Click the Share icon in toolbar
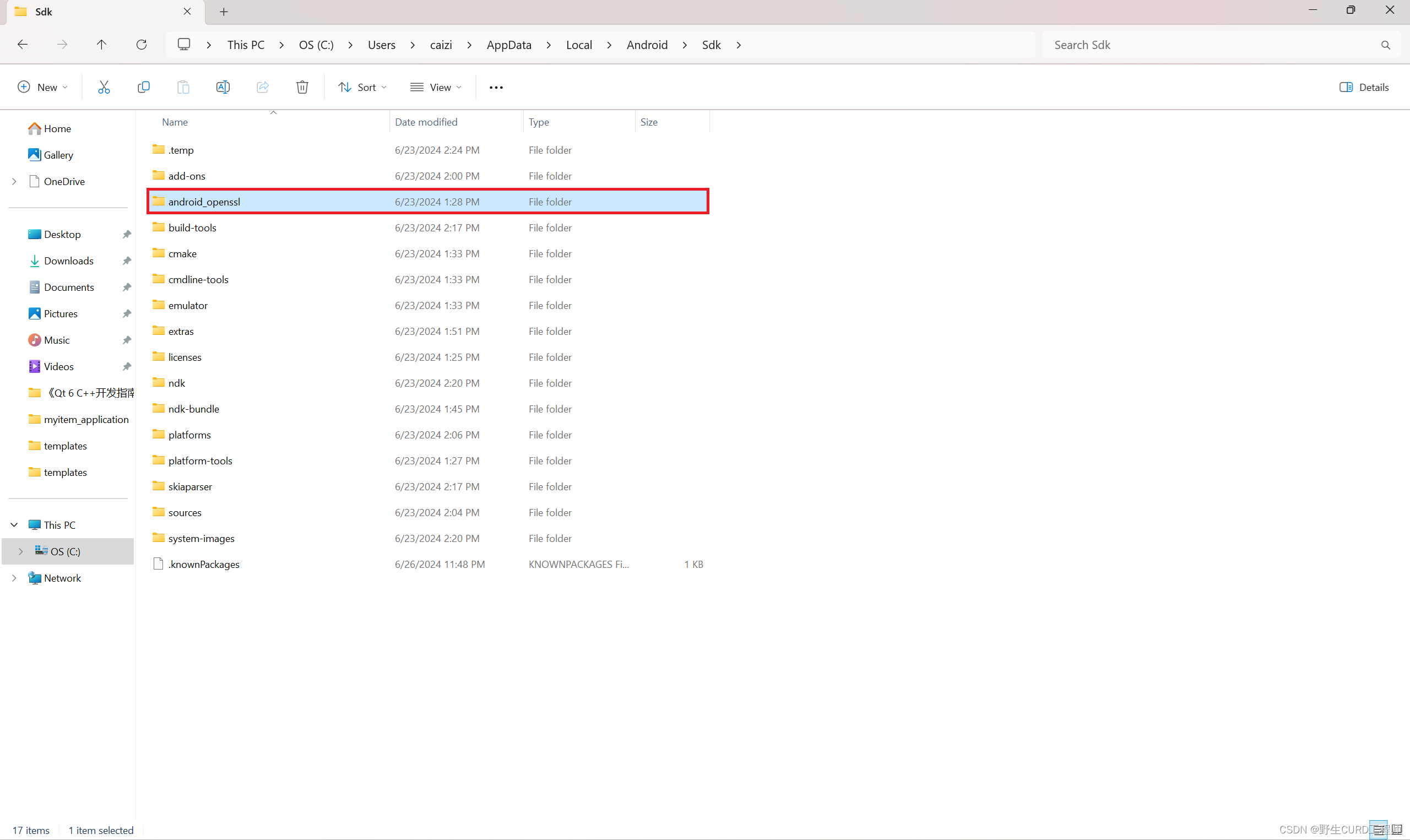The height and width of the screenshot is (840, 1410). point(263,87)
